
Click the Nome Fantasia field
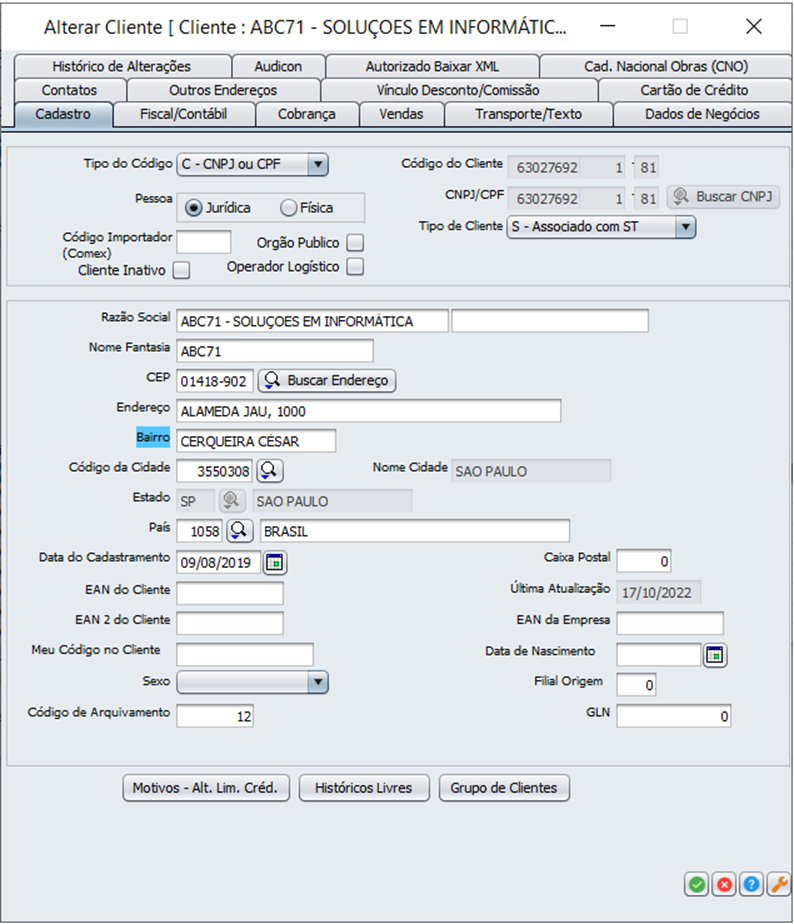coord(275,351)
